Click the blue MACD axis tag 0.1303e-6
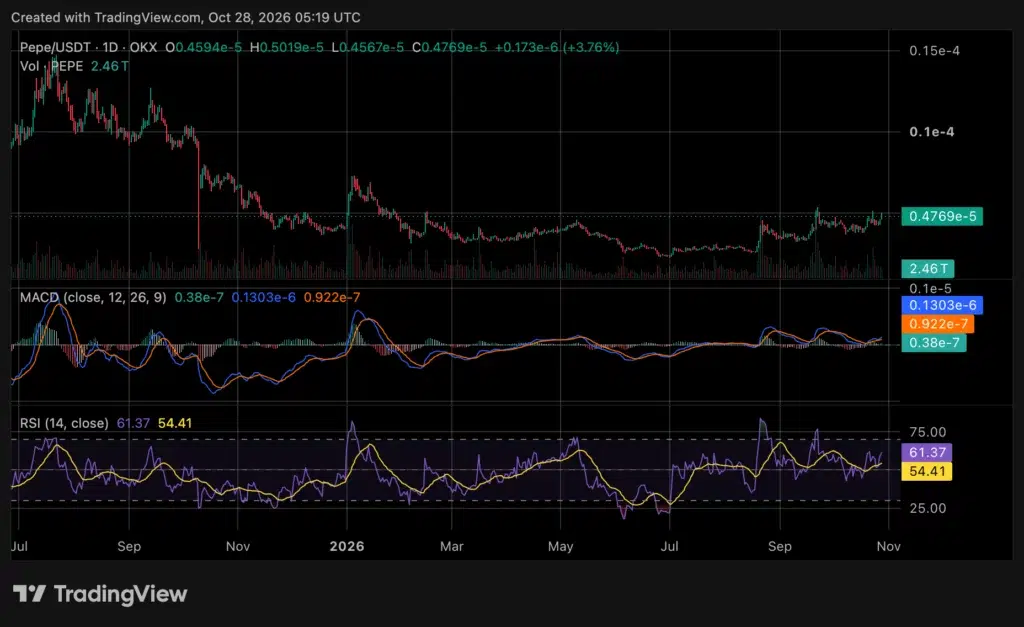The height and width of the screenshot is (627, 1024). [x=942, y=305]
